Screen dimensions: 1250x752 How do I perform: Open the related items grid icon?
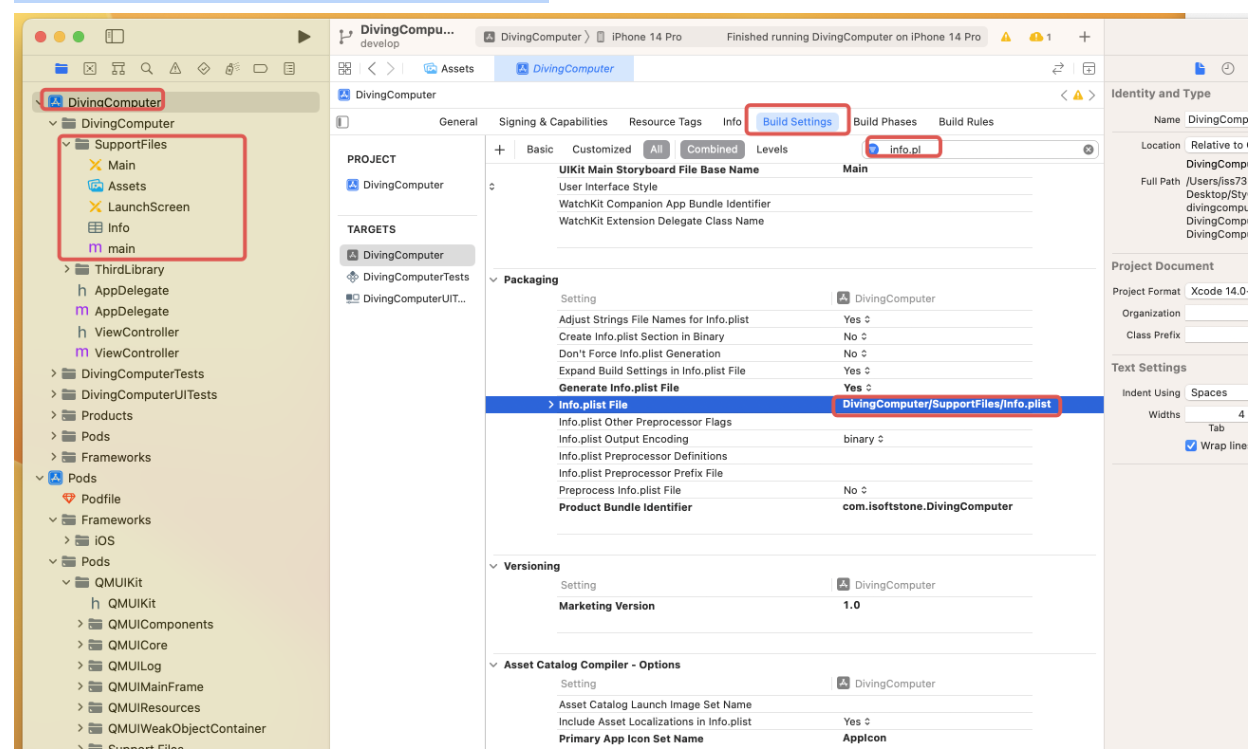click(345, 68)
